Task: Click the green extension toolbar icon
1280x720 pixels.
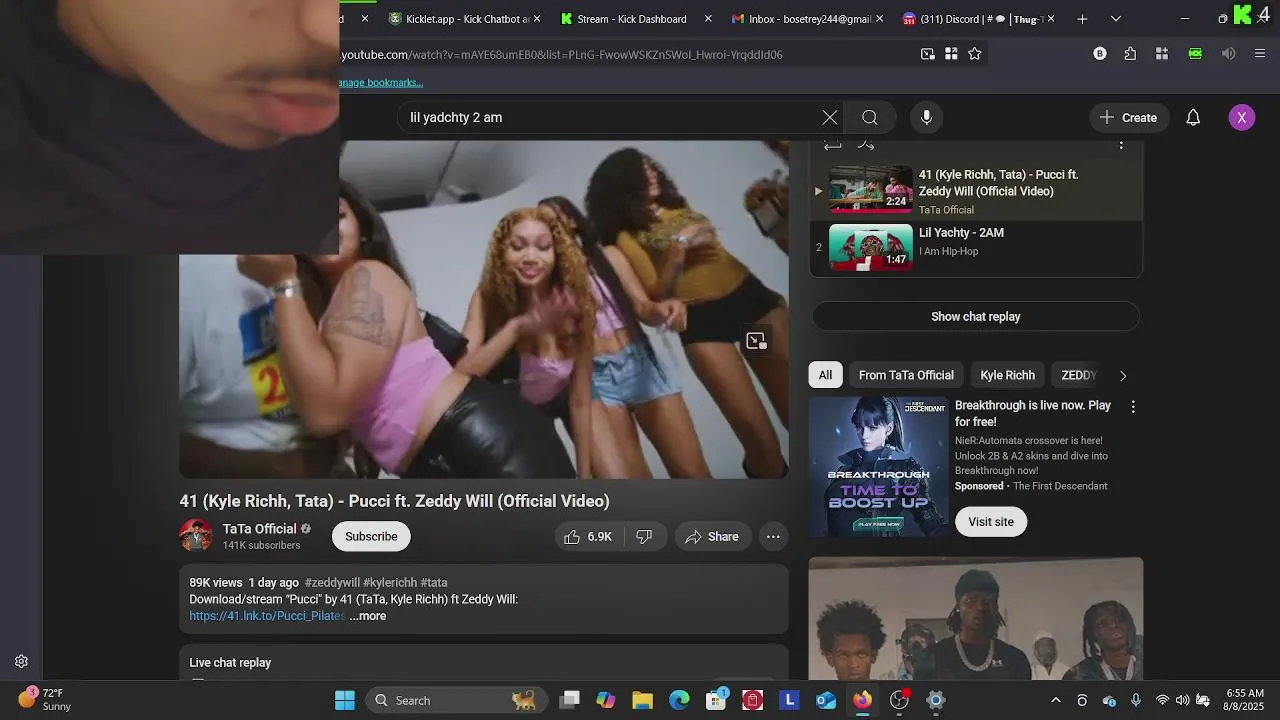Action: pyautogui.click(x=1195, y=54)
